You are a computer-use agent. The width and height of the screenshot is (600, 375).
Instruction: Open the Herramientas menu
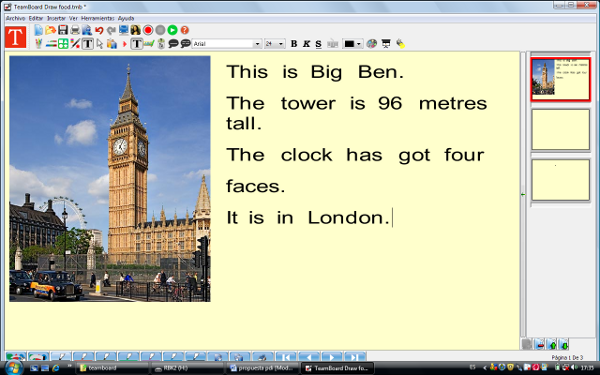[x=98, y=18]
